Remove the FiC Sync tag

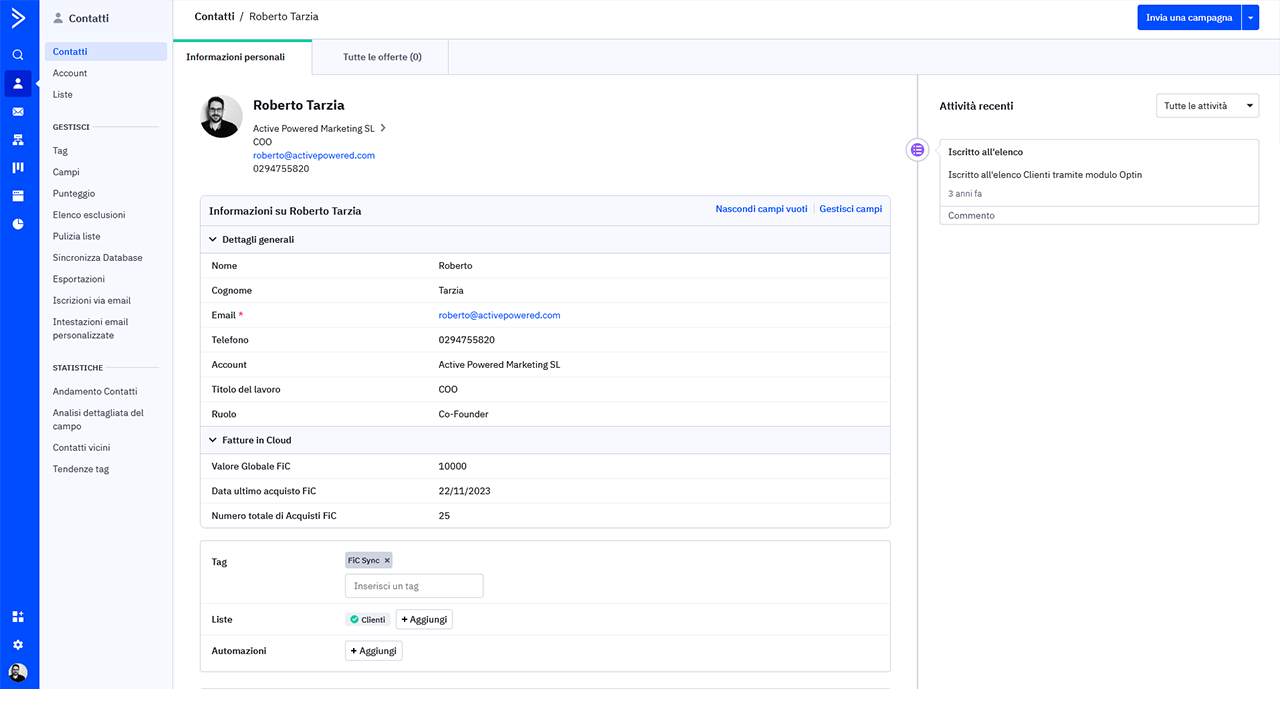(387, 561)
